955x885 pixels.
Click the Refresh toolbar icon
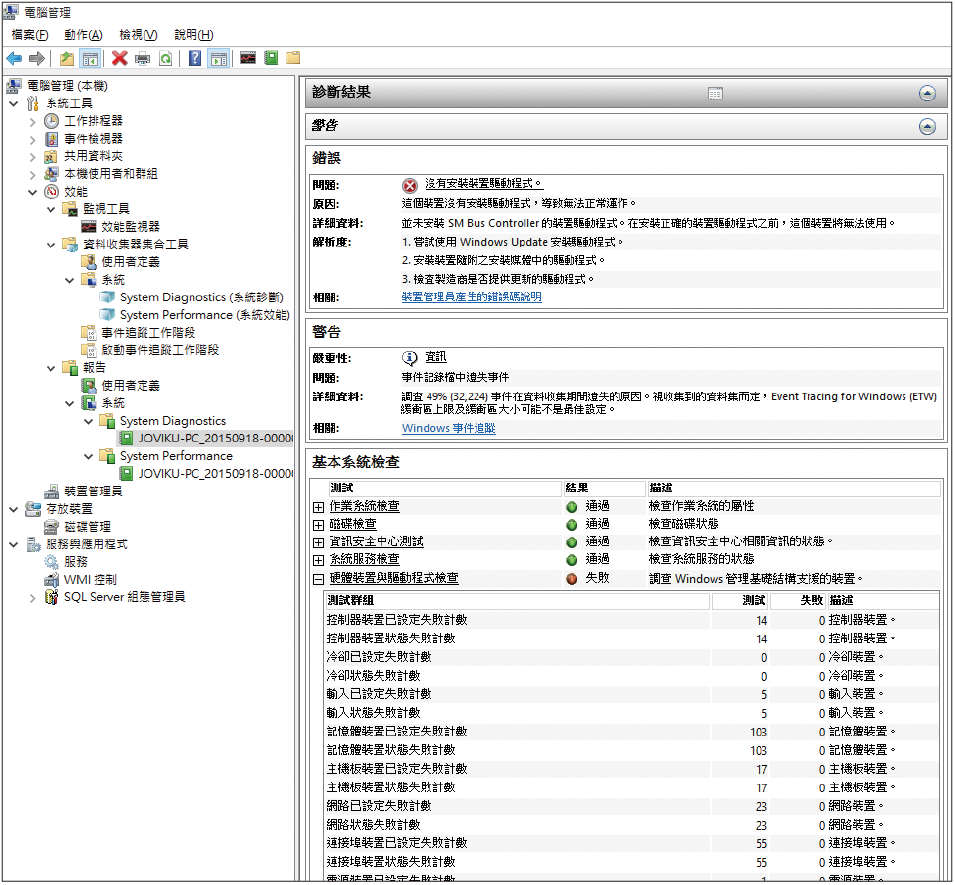(165, 58)
